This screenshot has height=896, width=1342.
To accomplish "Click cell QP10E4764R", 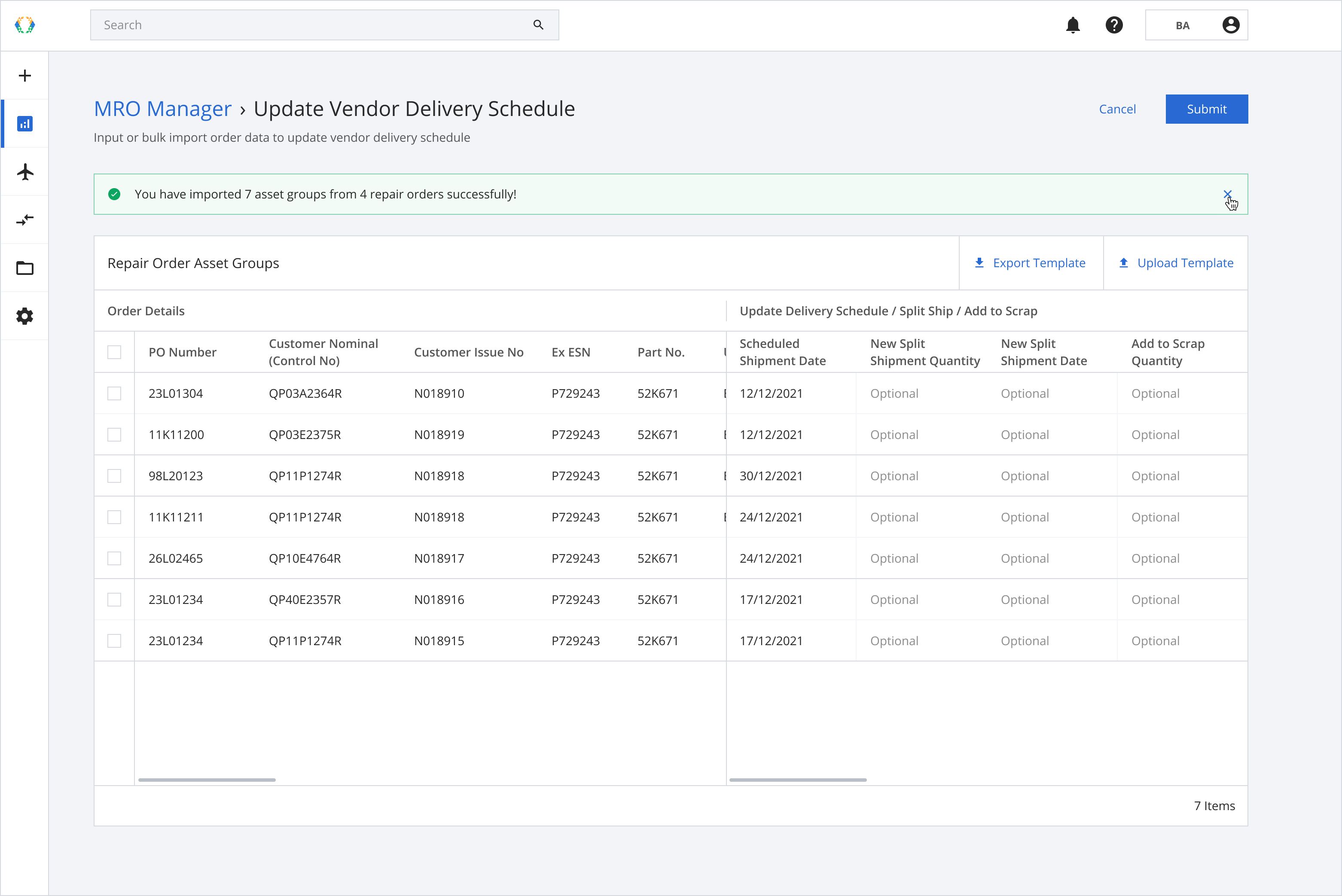I will coord(305,558).
